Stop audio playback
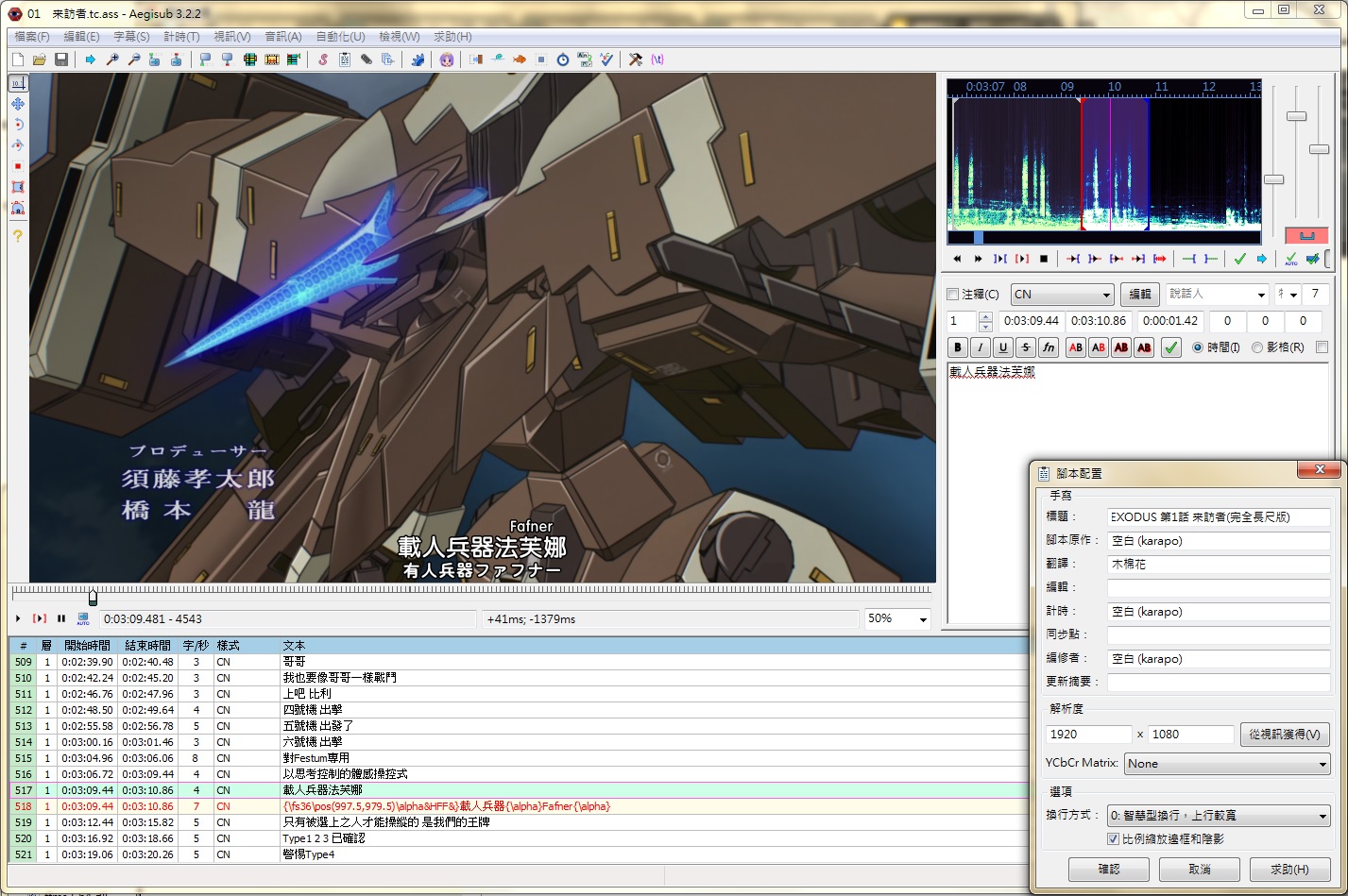Image resolution: width=1348 pixels, height=896 pixels. click(1044, 259)
